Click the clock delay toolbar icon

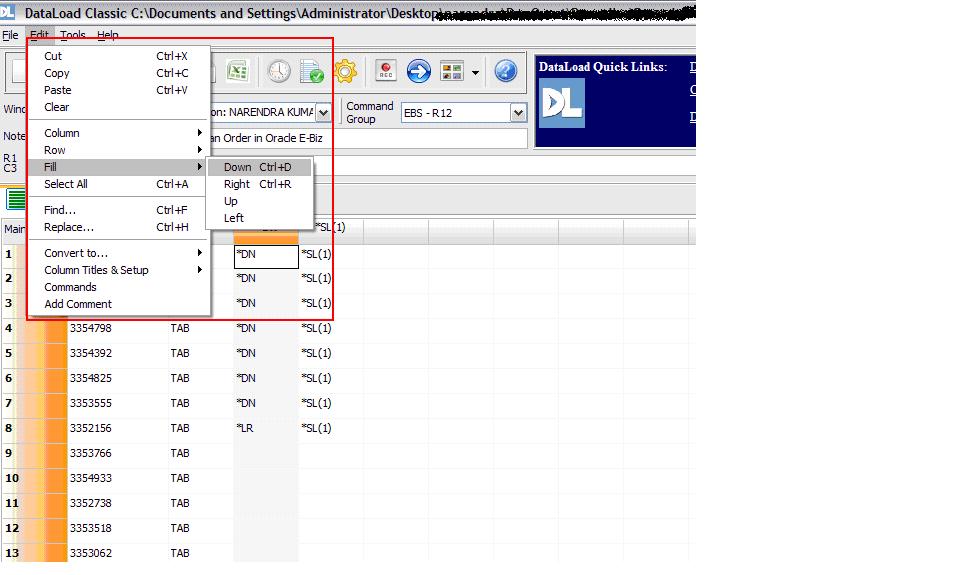[x=279, y=71]
